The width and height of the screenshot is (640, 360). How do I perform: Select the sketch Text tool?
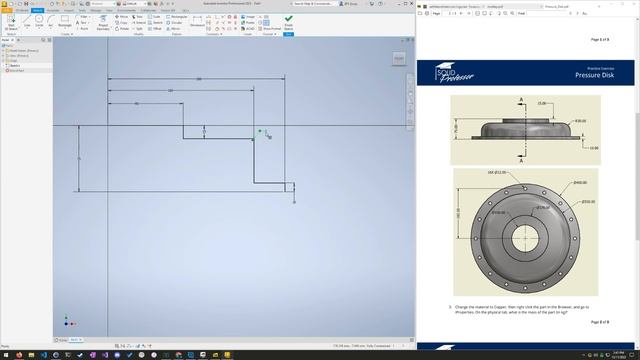coord(81,23)
